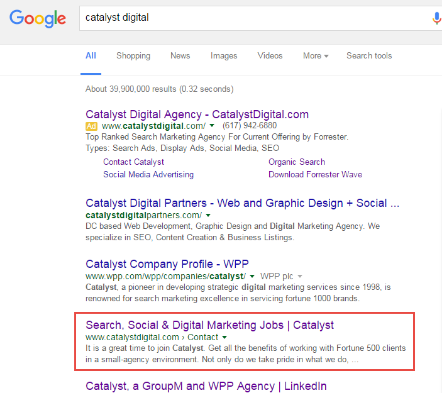Image resolution: width=443 pixels, height=394 pixels.
Task: Open the Videos results tab
Action: [x=270, y=56]
